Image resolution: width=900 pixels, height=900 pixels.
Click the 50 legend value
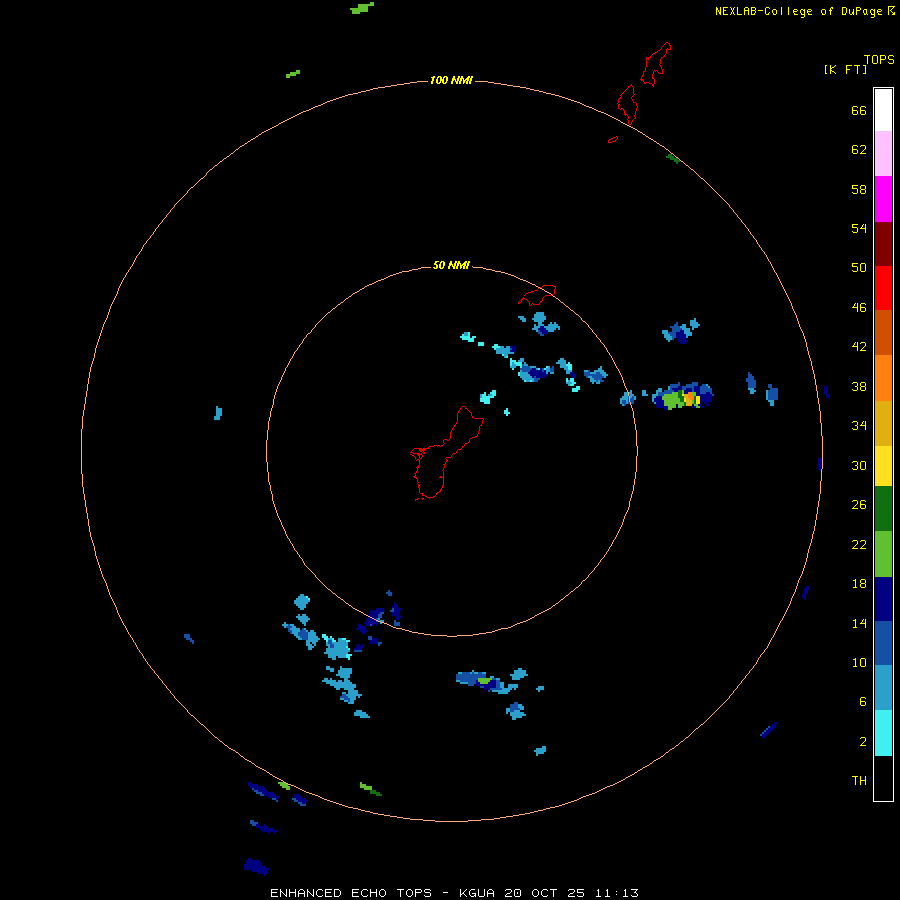point(859,268)
